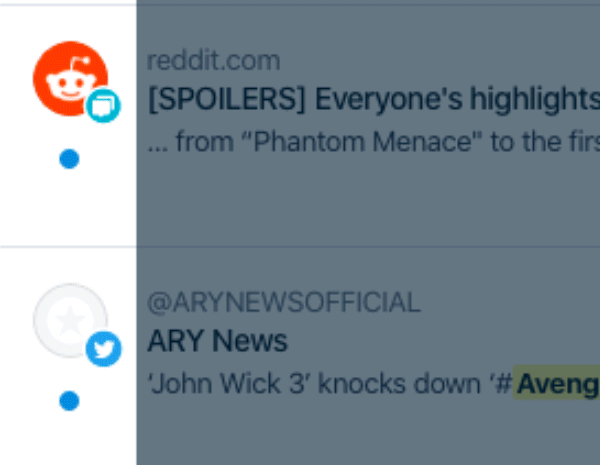Toggle the blue unread dot under Reddit avatar
This screenshot has width=600, height=465.
tap(69, 159)
